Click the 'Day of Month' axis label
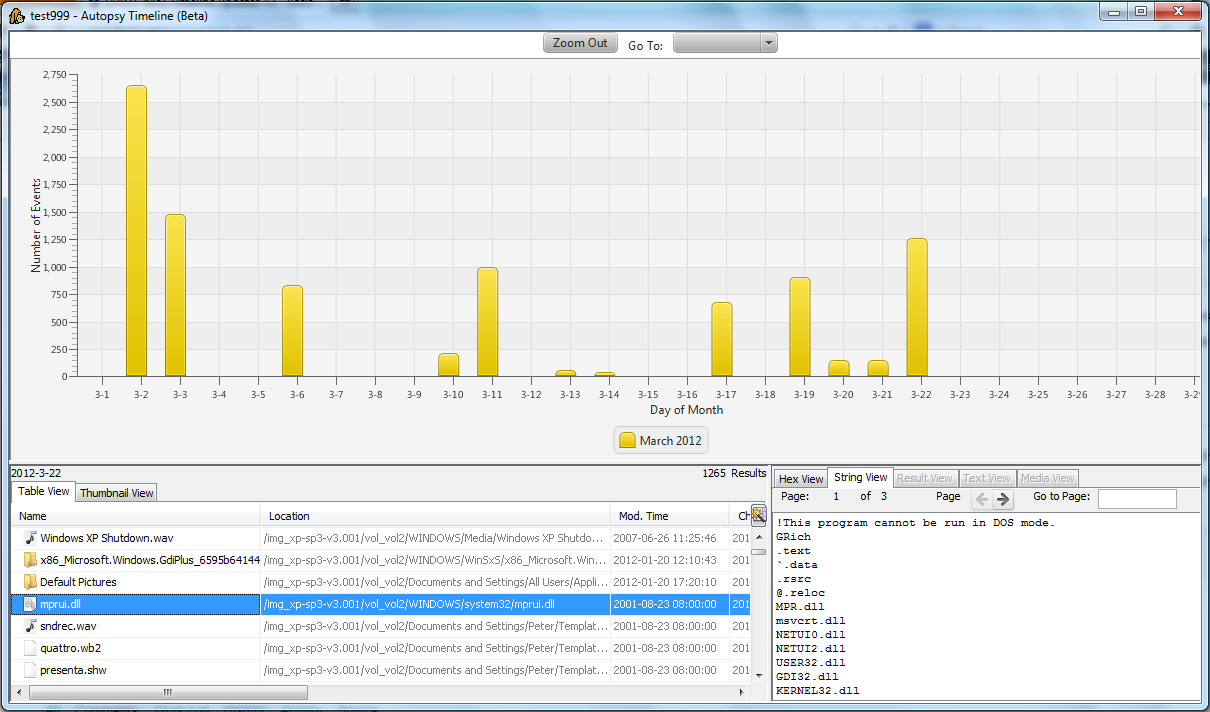Image resolution: width=1210 pixels, height=712 pixels. (686, 410)
